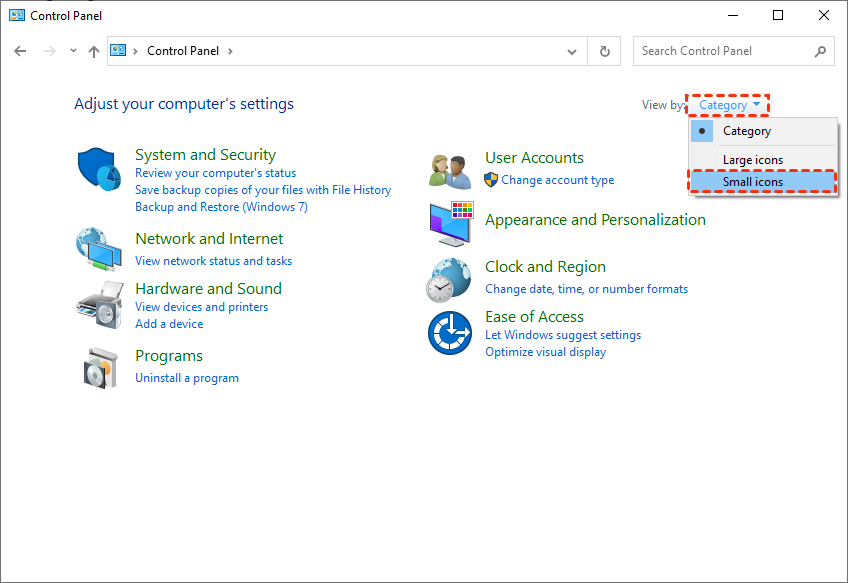Open Uninstall a program link
This screenshot has width=848, height=583.
pos(187,378)
